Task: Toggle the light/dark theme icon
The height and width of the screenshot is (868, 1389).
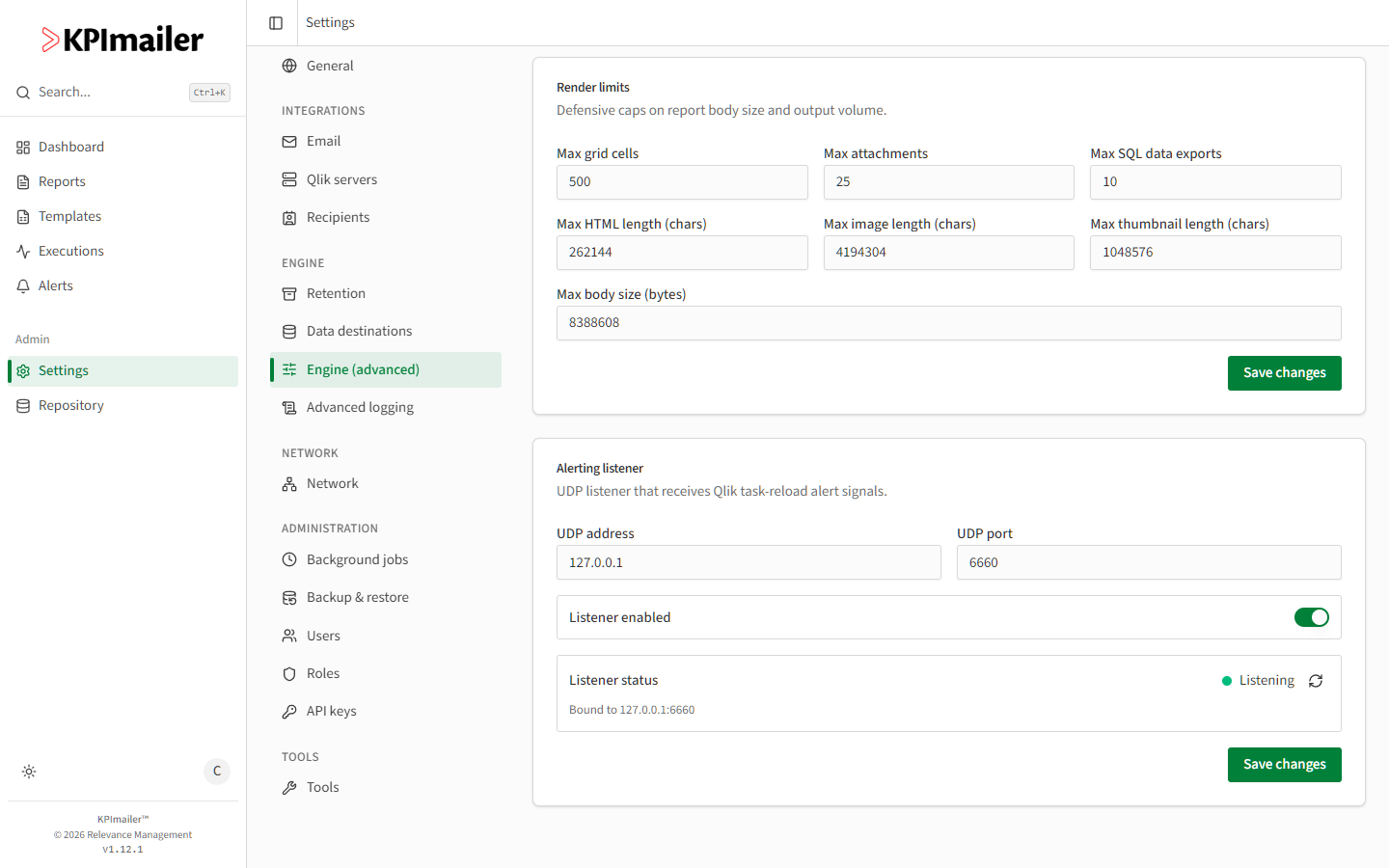Action: pos(29,772)
